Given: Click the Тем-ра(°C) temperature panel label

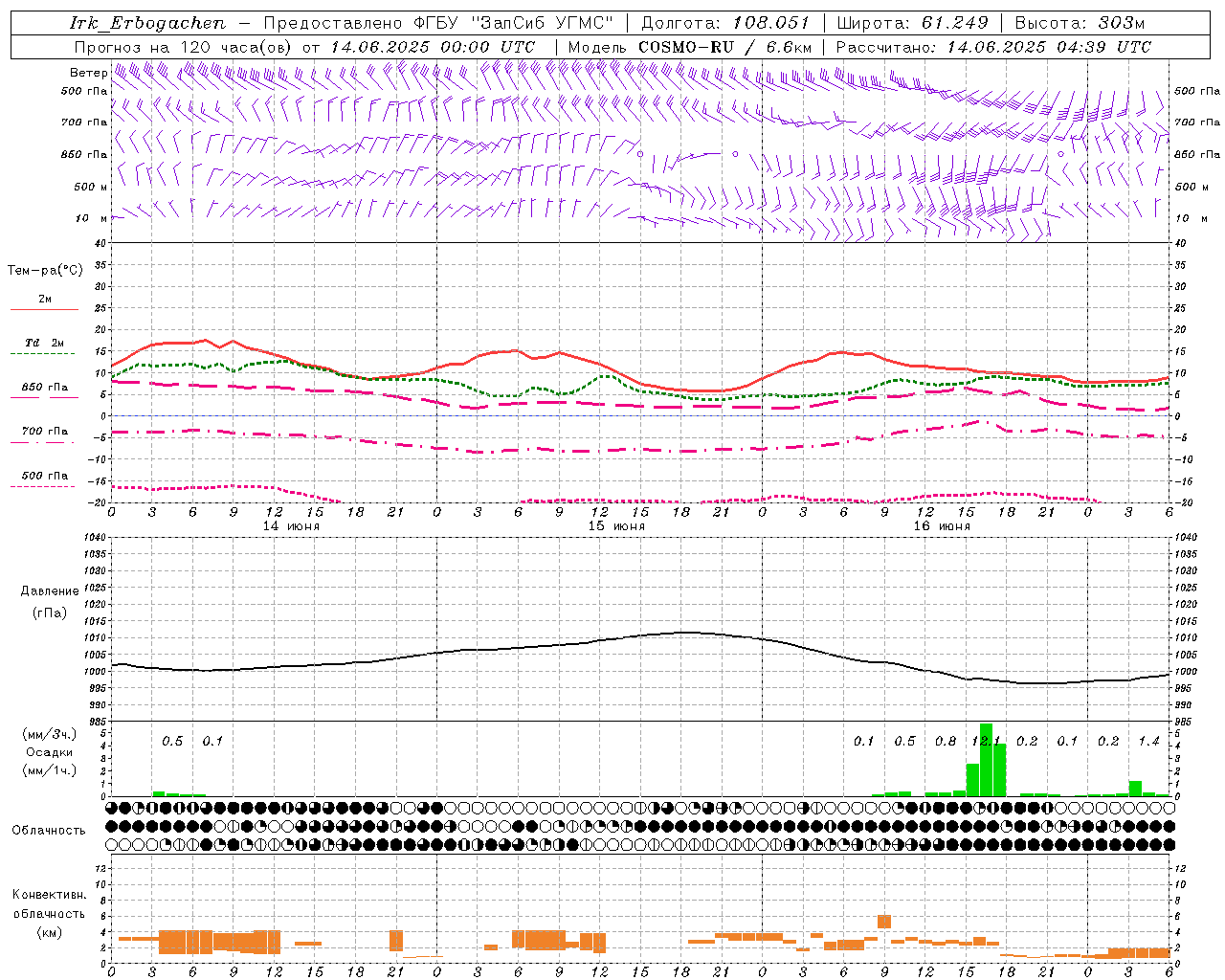Looking at the screenshot, I should pyautogui.click(x=45, y=271).
